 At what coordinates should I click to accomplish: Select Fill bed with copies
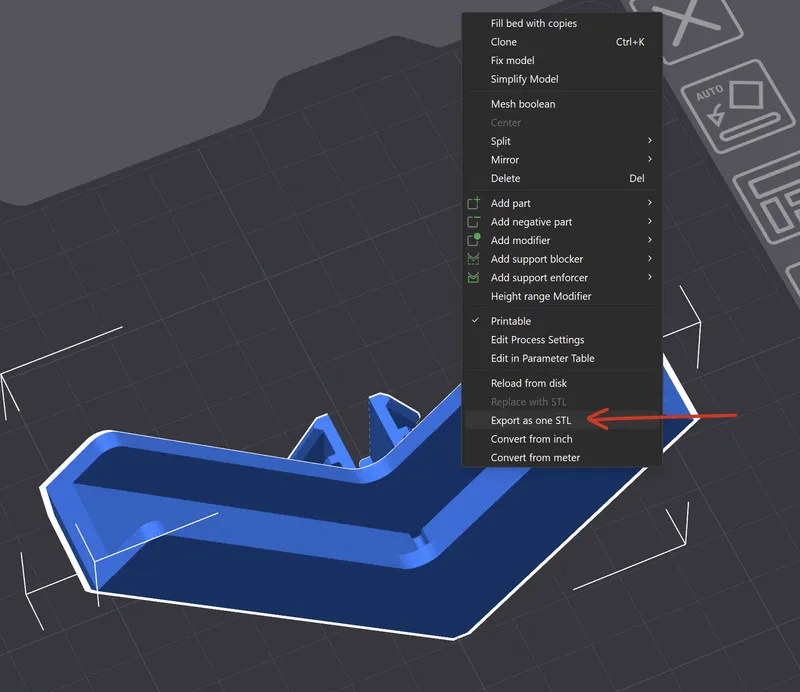click(x=533, y=23)
